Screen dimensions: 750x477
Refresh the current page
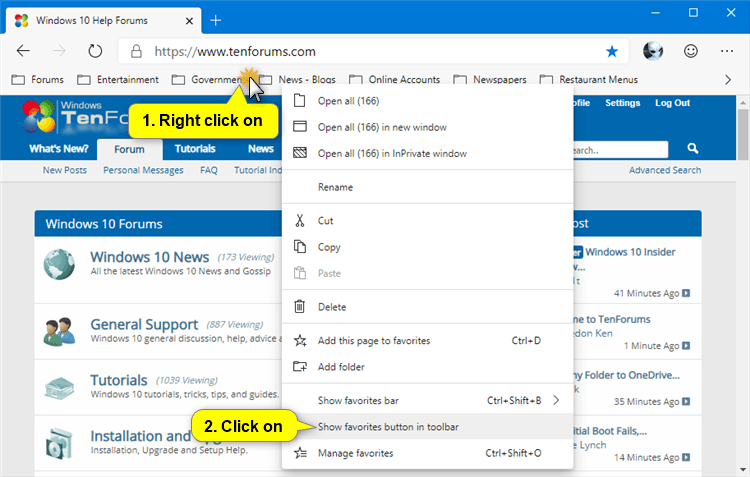point(95,51)
